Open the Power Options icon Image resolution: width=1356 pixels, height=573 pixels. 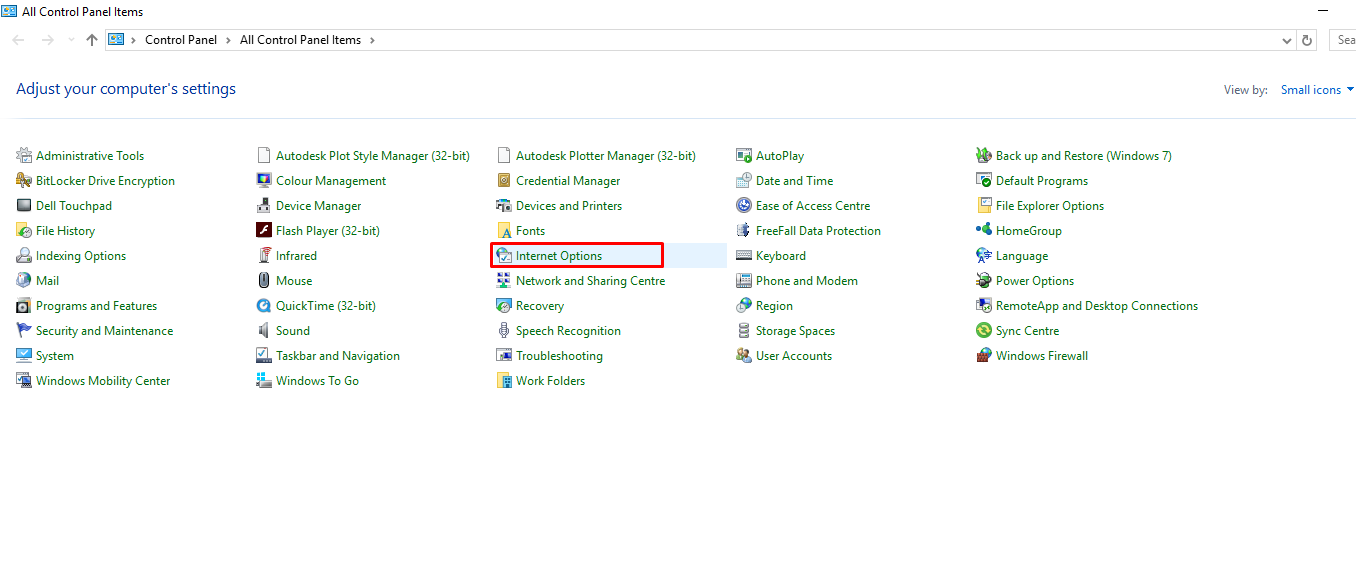(x=984, y=281)
